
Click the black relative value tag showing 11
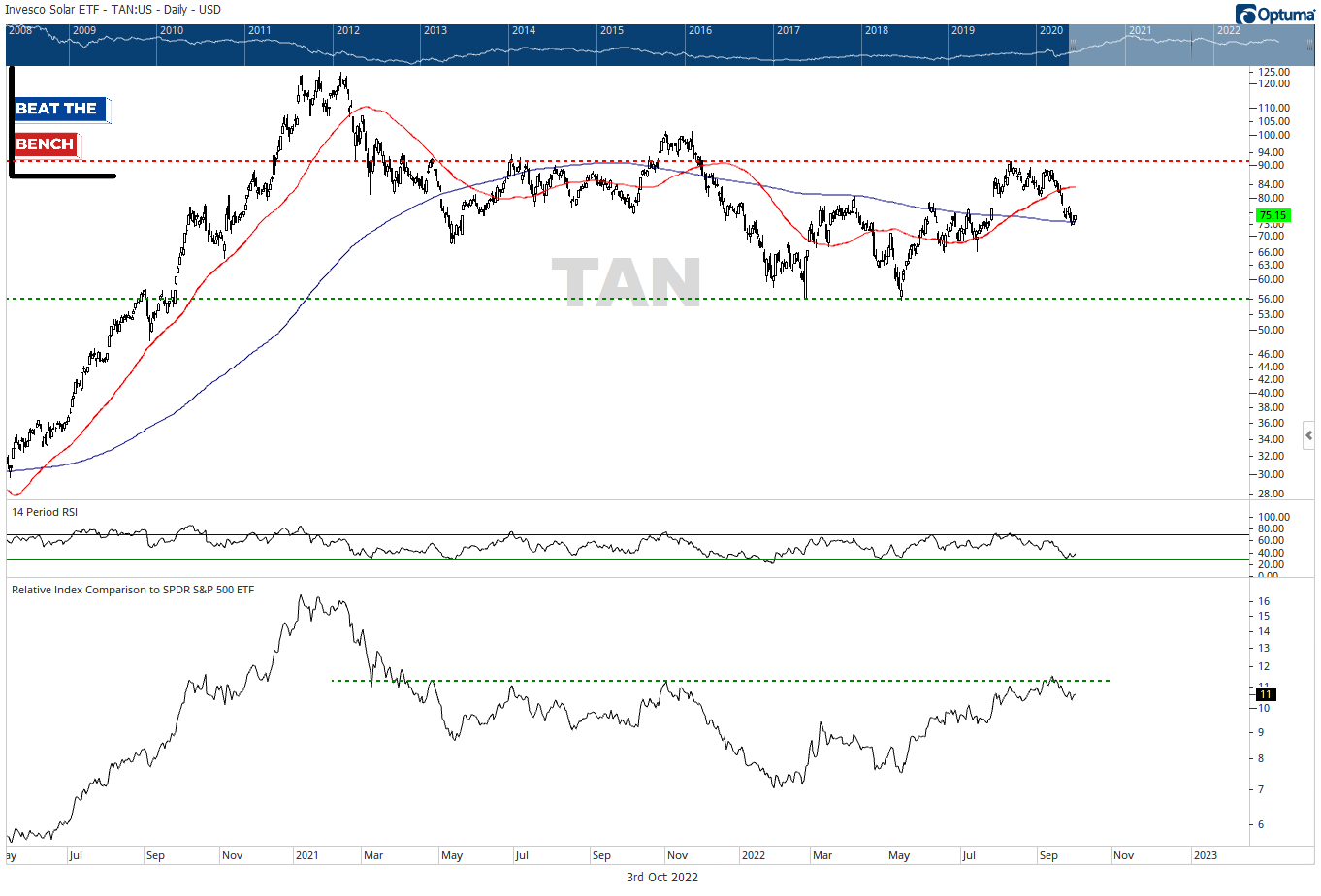pos(1265,694)
